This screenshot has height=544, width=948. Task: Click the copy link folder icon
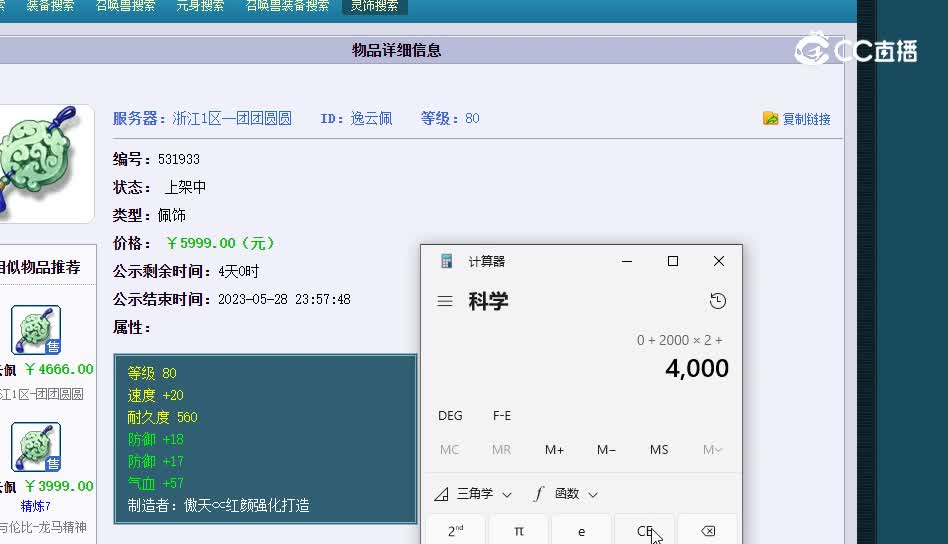(x=770, y=118)
